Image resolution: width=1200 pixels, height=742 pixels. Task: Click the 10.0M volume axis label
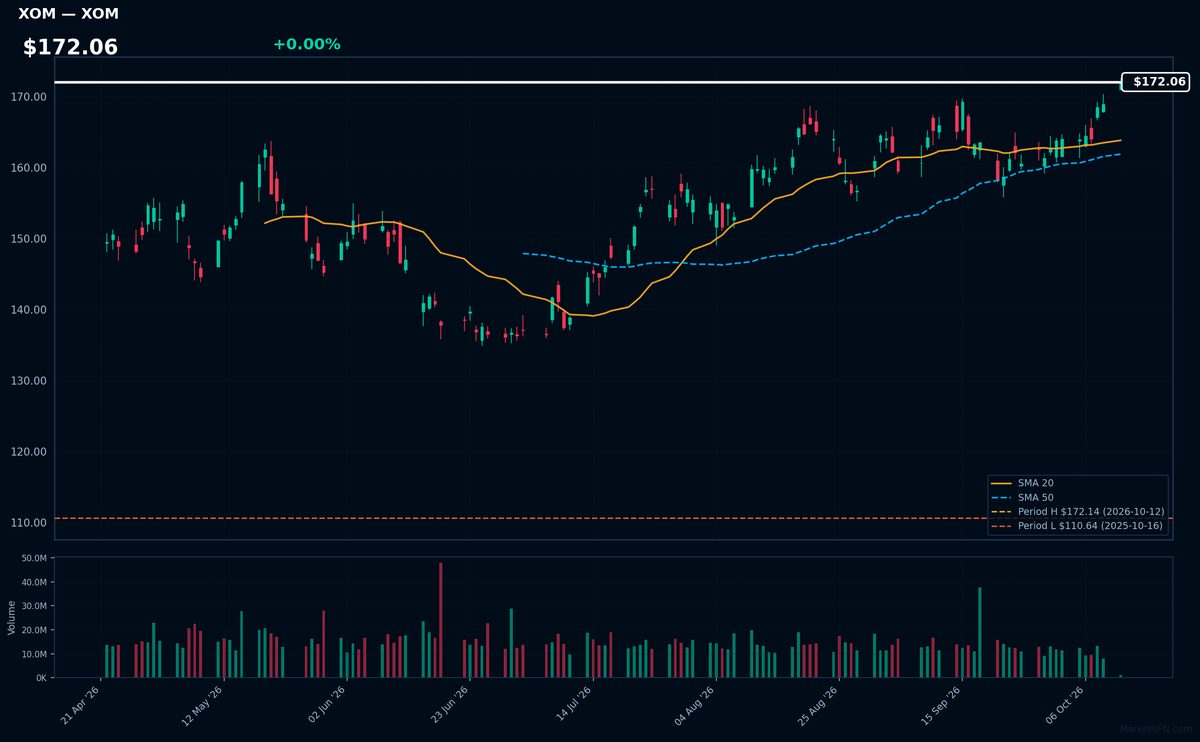point(34,654)
